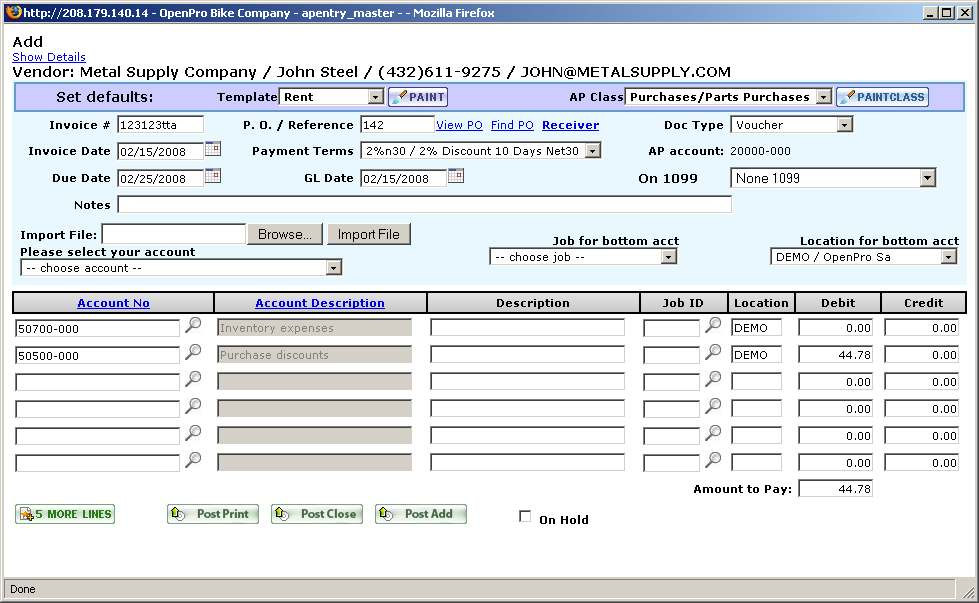Open the Doc Type dropdown showing Voucher

pyautogui.click(x=844, y=125)
